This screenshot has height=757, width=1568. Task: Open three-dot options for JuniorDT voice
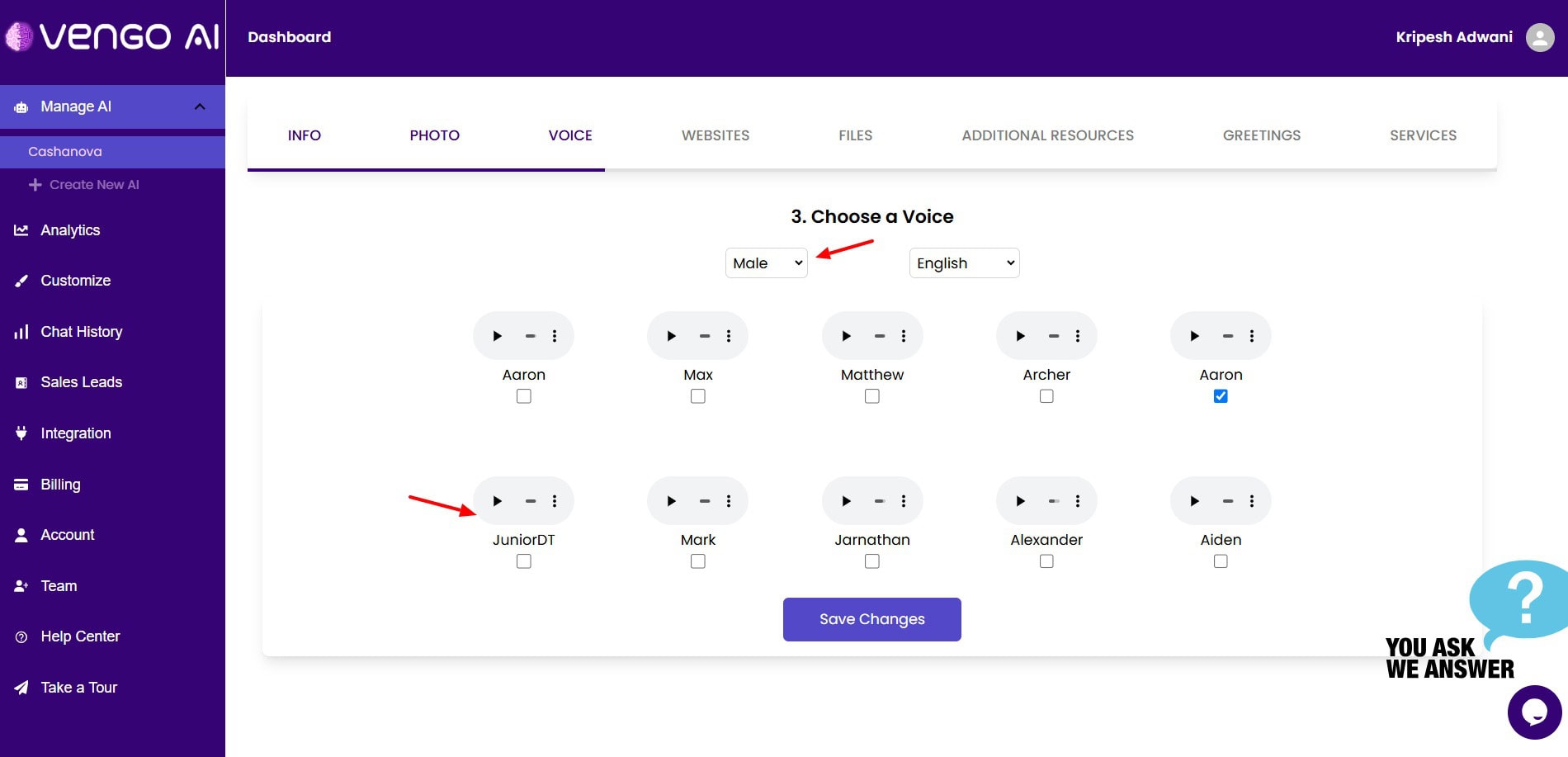555,501
